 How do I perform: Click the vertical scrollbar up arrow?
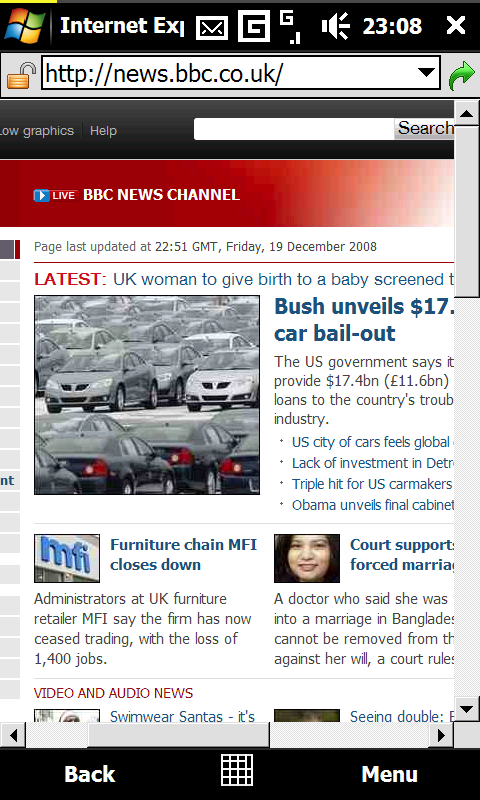point(467,113)
